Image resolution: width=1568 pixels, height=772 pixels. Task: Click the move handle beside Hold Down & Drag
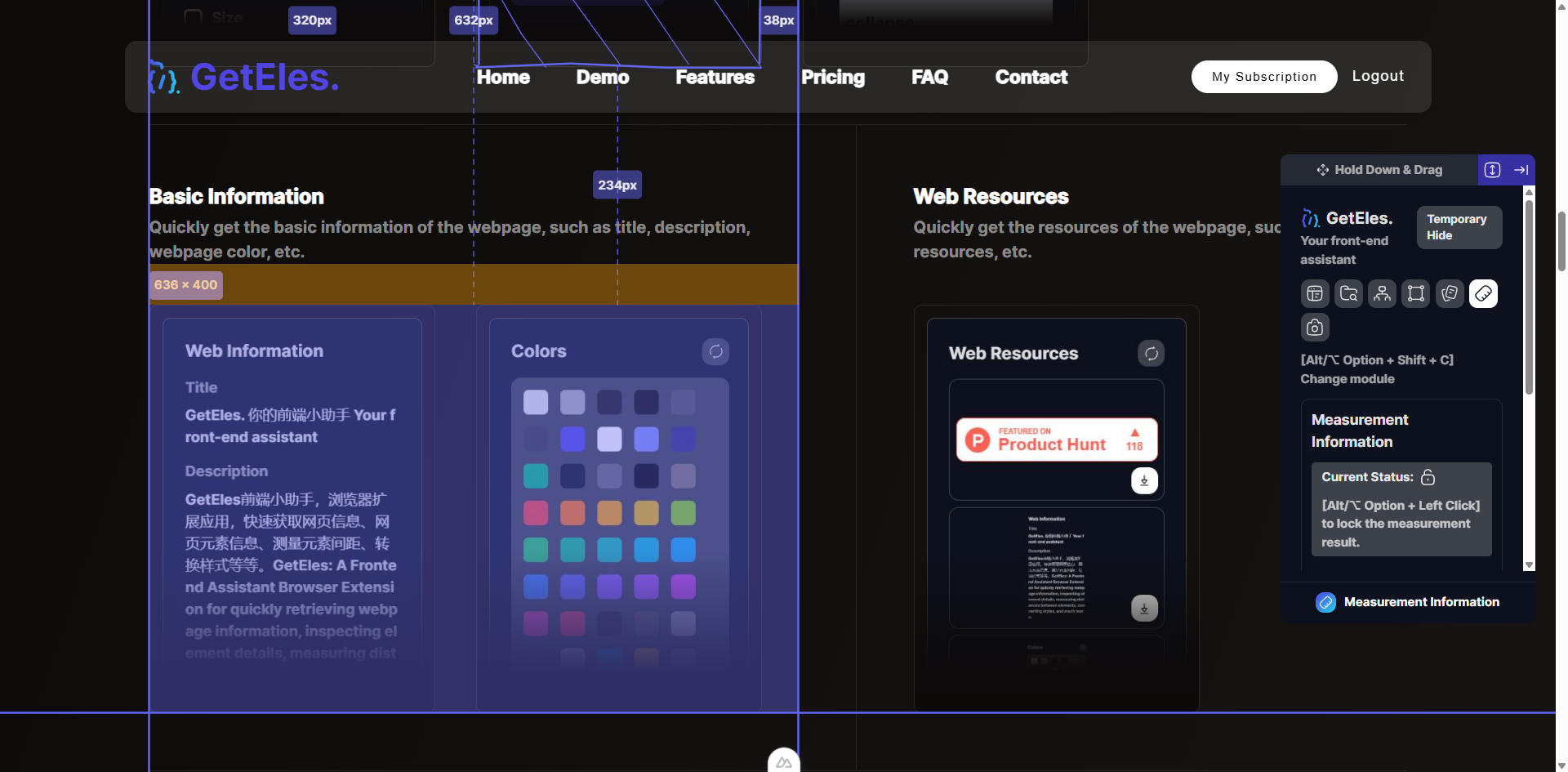(1322, 170)
